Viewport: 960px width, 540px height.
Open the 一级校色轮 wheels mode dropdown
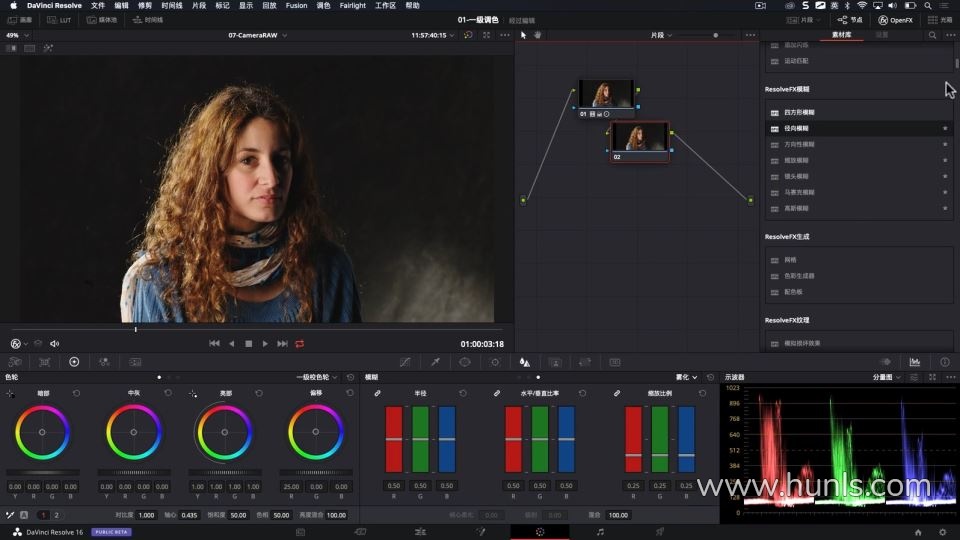click(317, 378)
